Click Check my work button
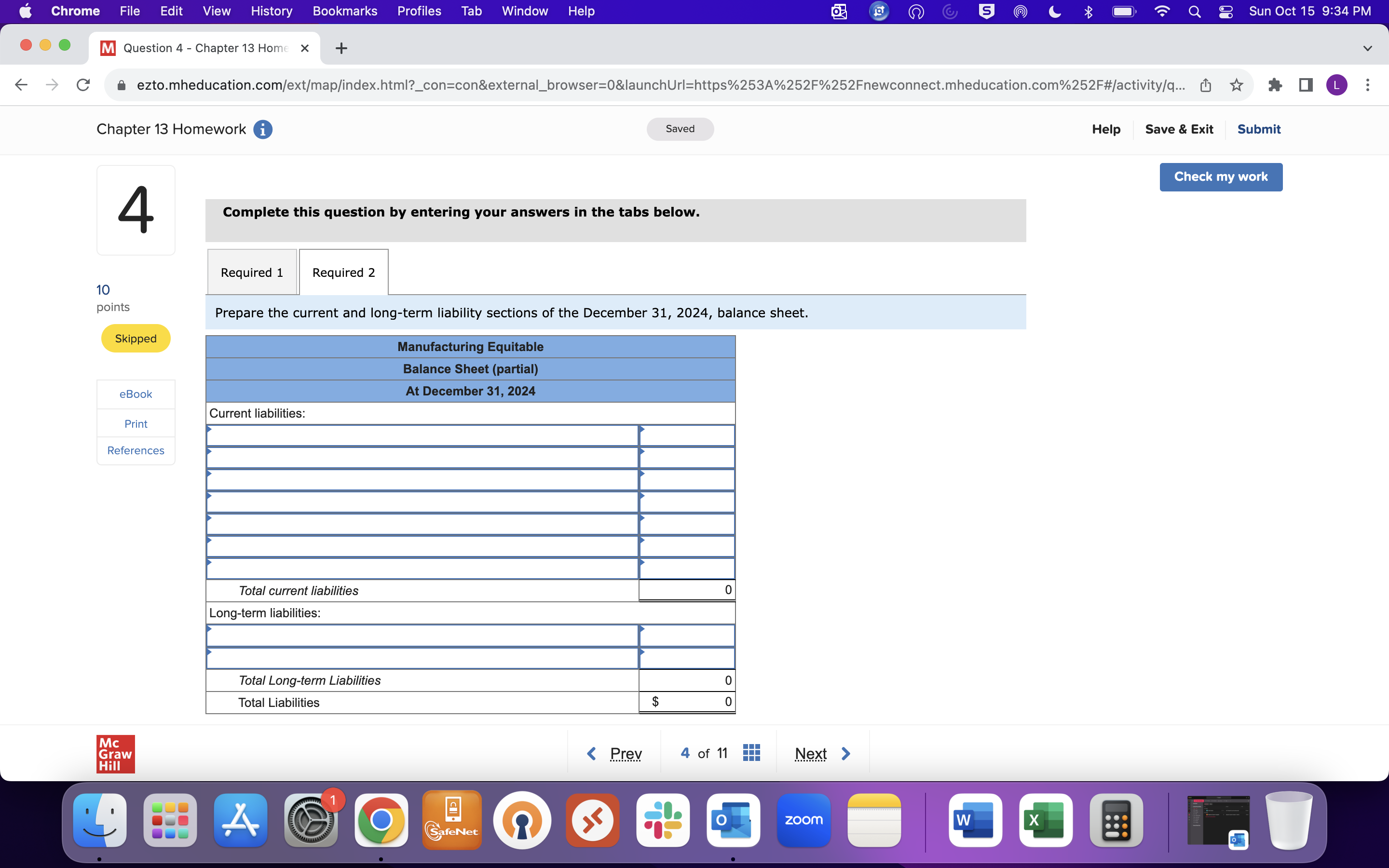 [x=1220, y=176]
